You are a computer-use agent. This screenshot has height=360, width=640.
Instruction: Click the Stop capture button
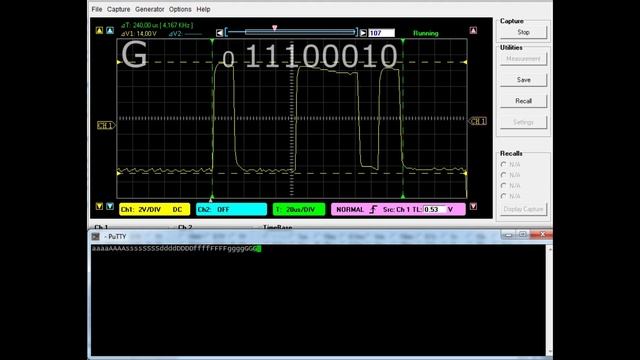tap(523, 32)
